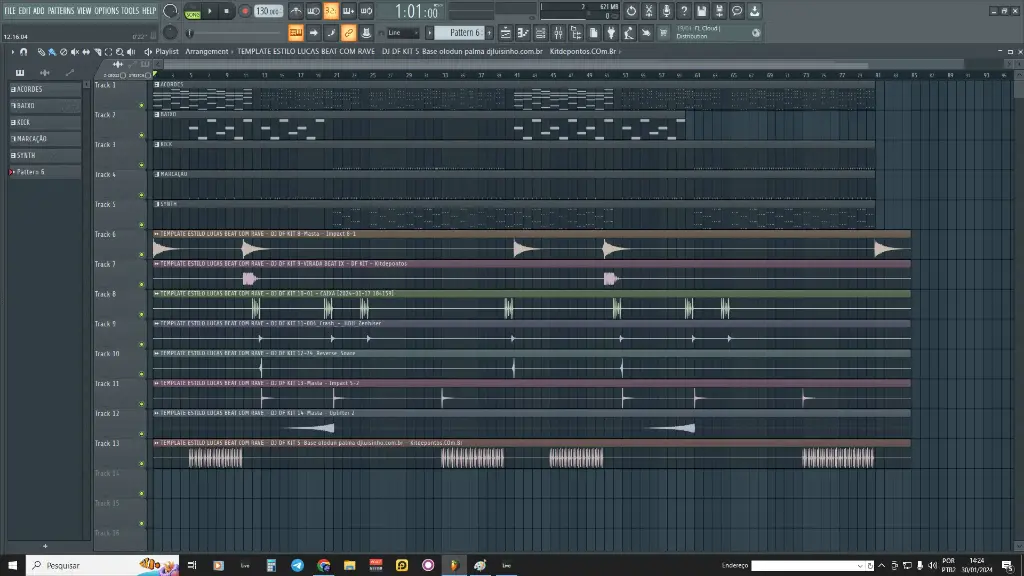Viewport: 1024px width, 576px height.
Task: Click Arrangement in playlist breadcrumb
Action: pos(206,52)
